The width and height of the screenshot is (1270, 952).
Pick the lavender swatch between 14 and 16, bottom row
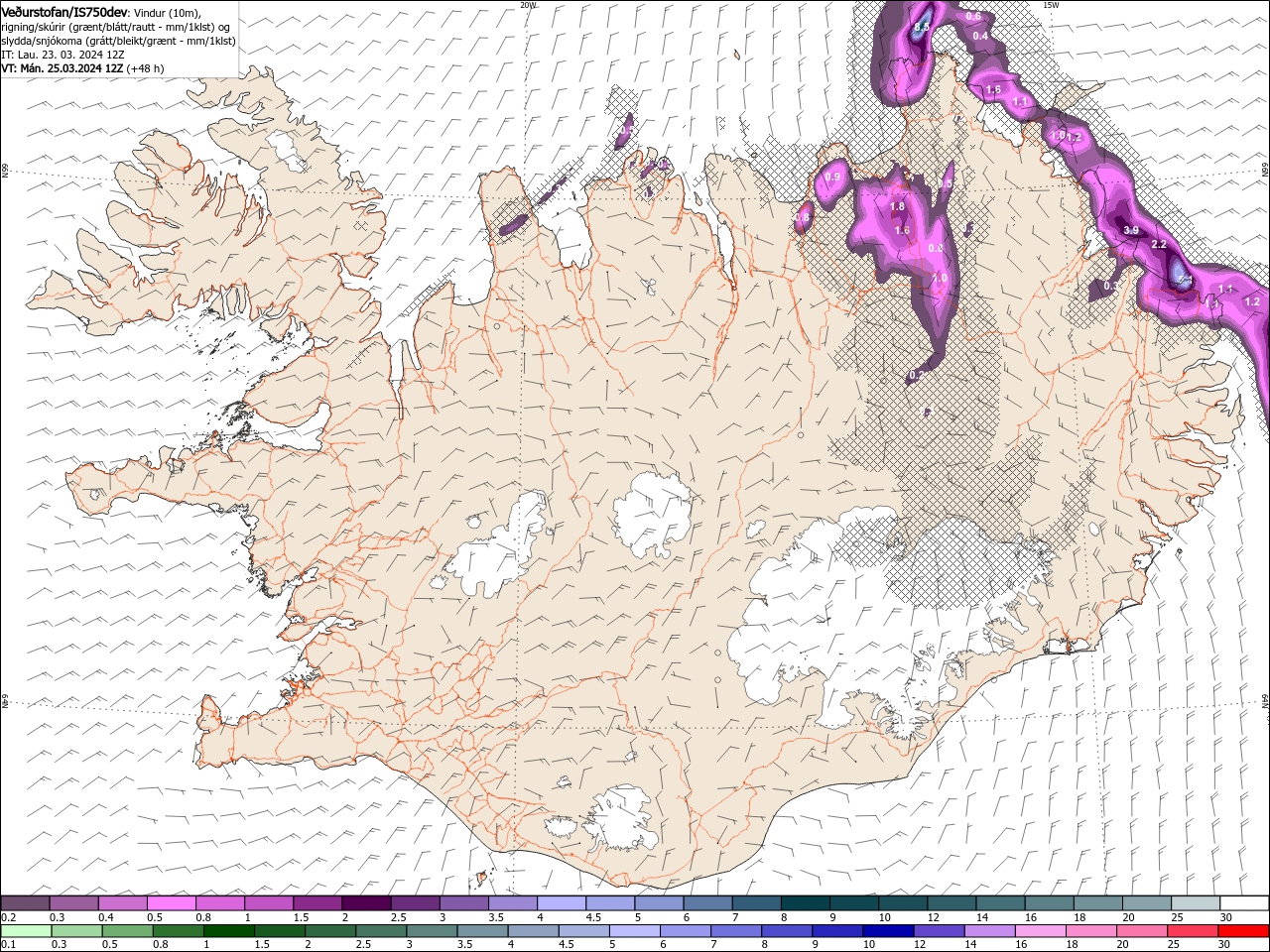[989, 931]
